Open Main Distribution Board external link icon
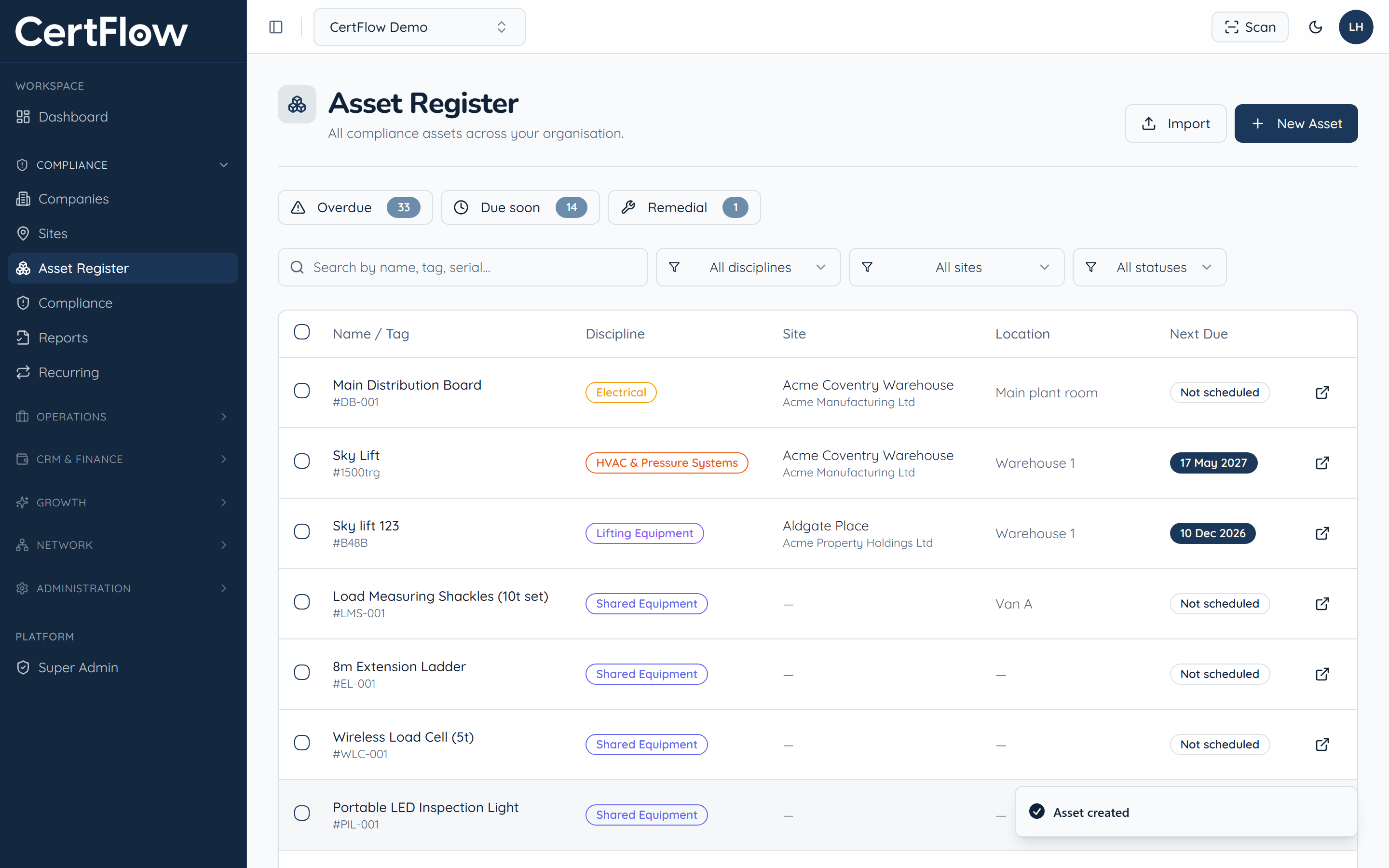This screenshot has height=868, width=1389. point(1322,393)
